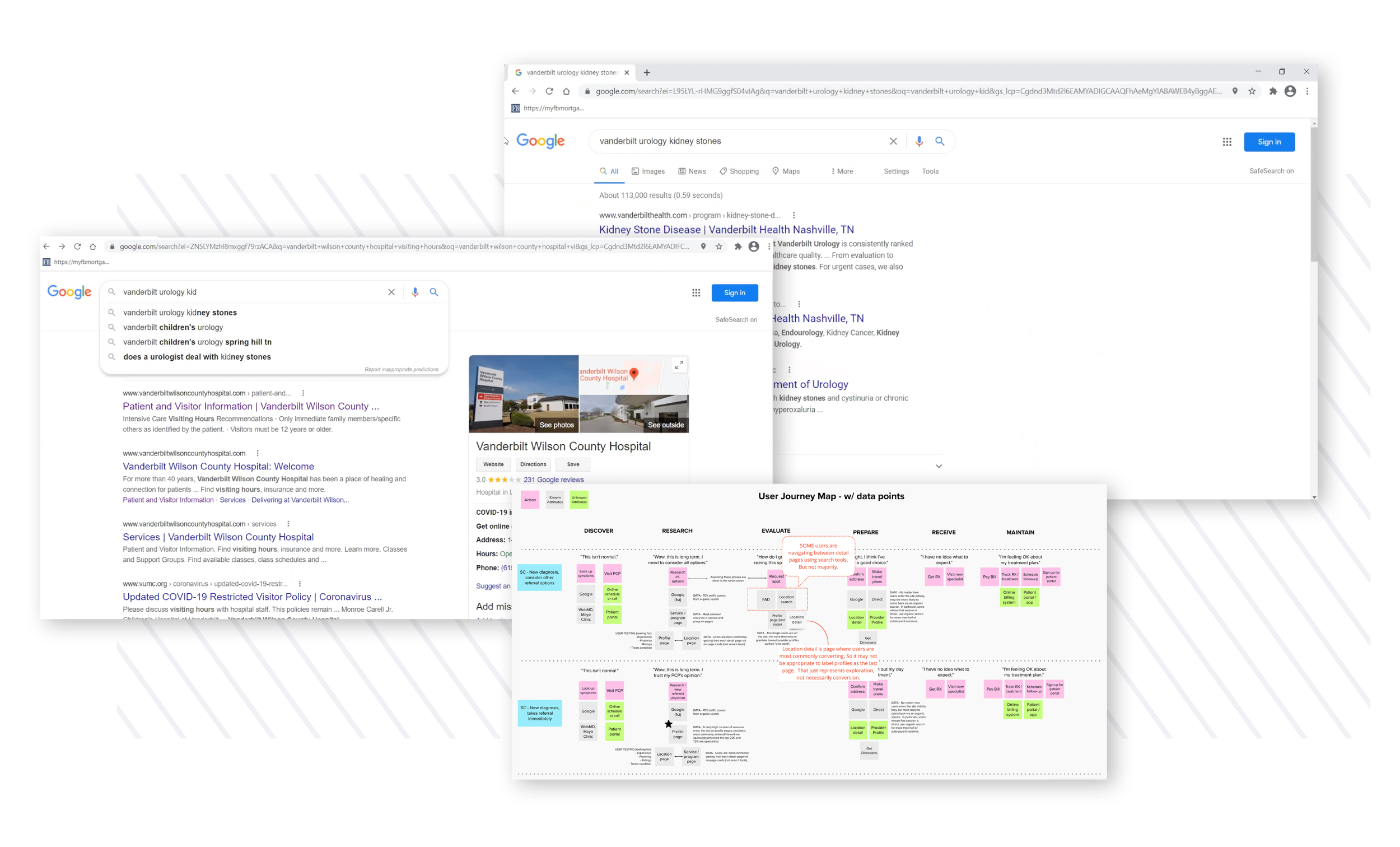Switch to Maps search tab

pos(785,171)
